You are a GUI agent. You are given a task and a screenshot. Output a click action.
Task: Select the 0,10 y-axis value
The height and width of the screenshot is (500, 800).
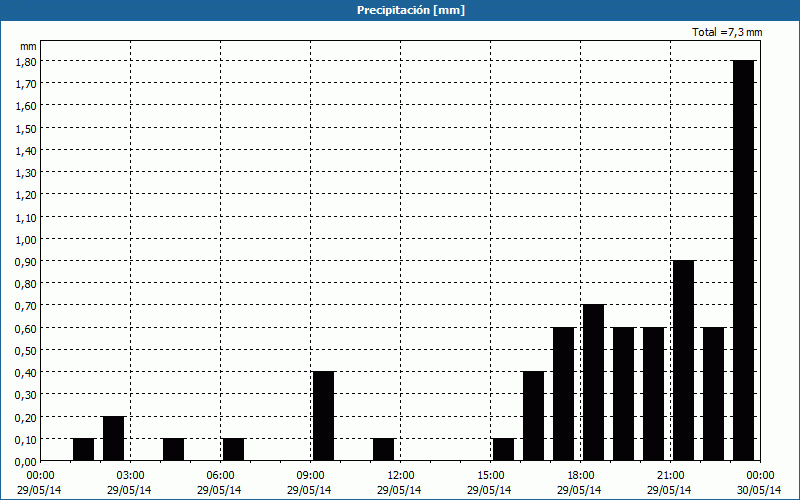coord(26,439)
